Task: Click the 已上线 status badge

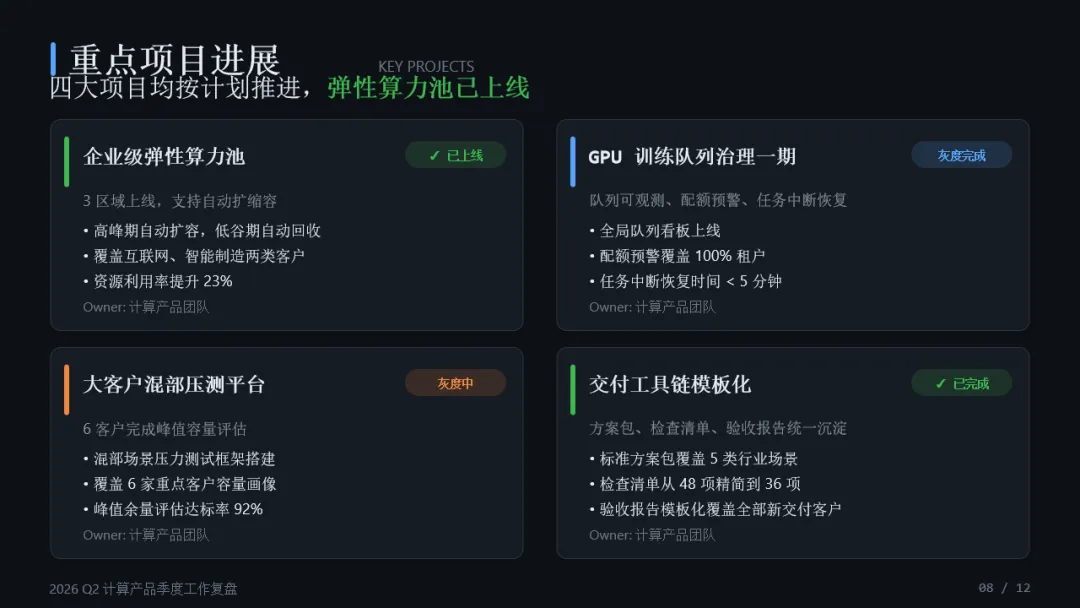Action: [x=455, y=155]
